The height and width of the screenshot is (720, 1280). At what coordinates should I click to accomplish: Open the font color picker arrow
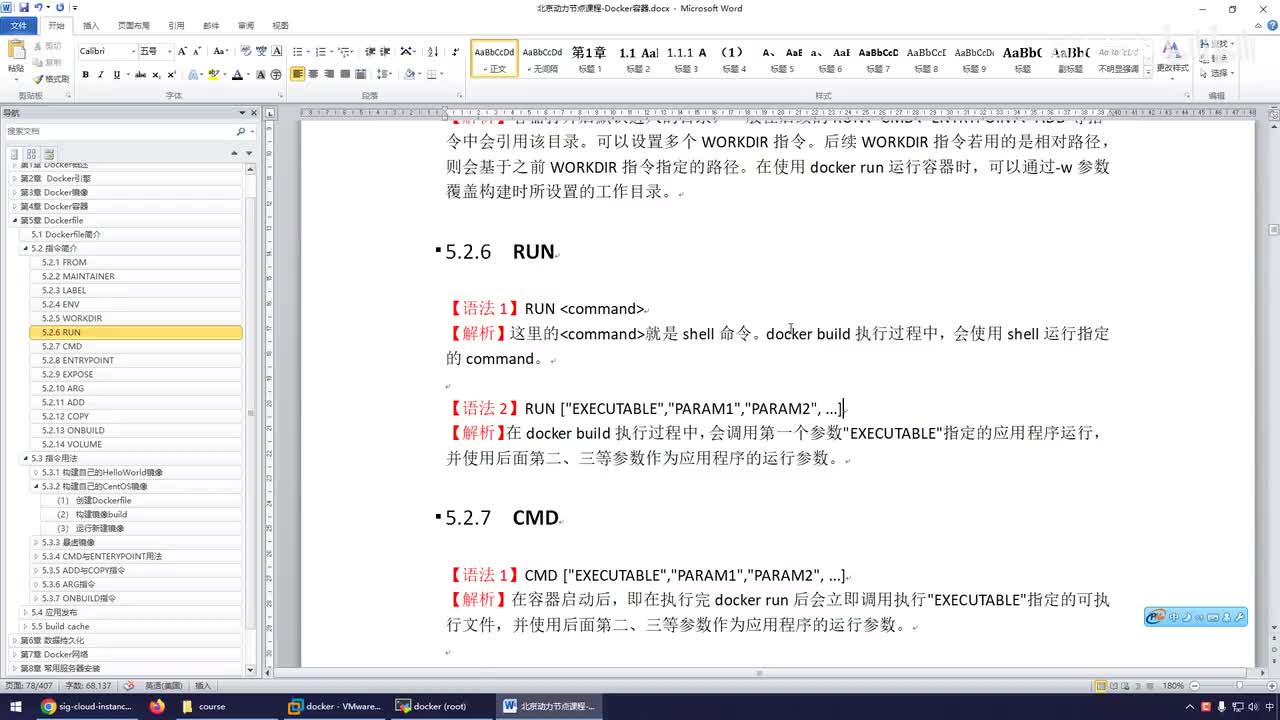(248, 74)
